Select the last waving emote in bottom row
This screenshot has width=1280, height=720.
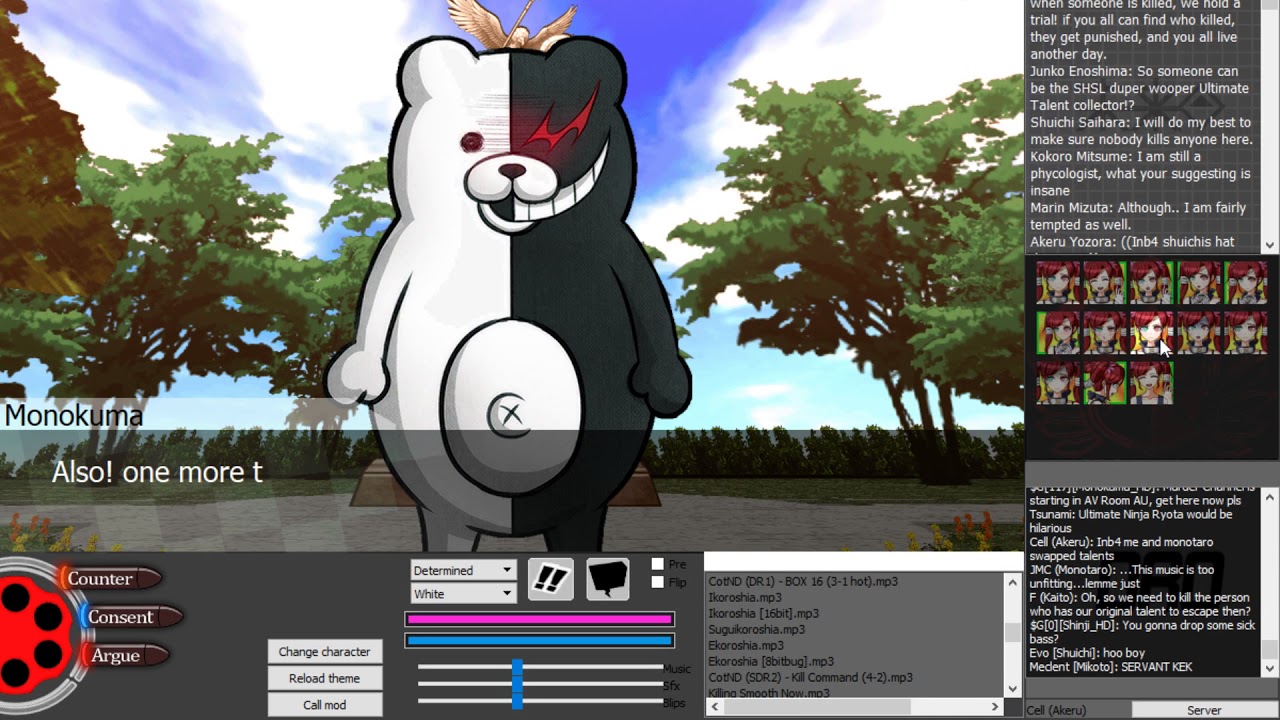tap(1151, 383)
